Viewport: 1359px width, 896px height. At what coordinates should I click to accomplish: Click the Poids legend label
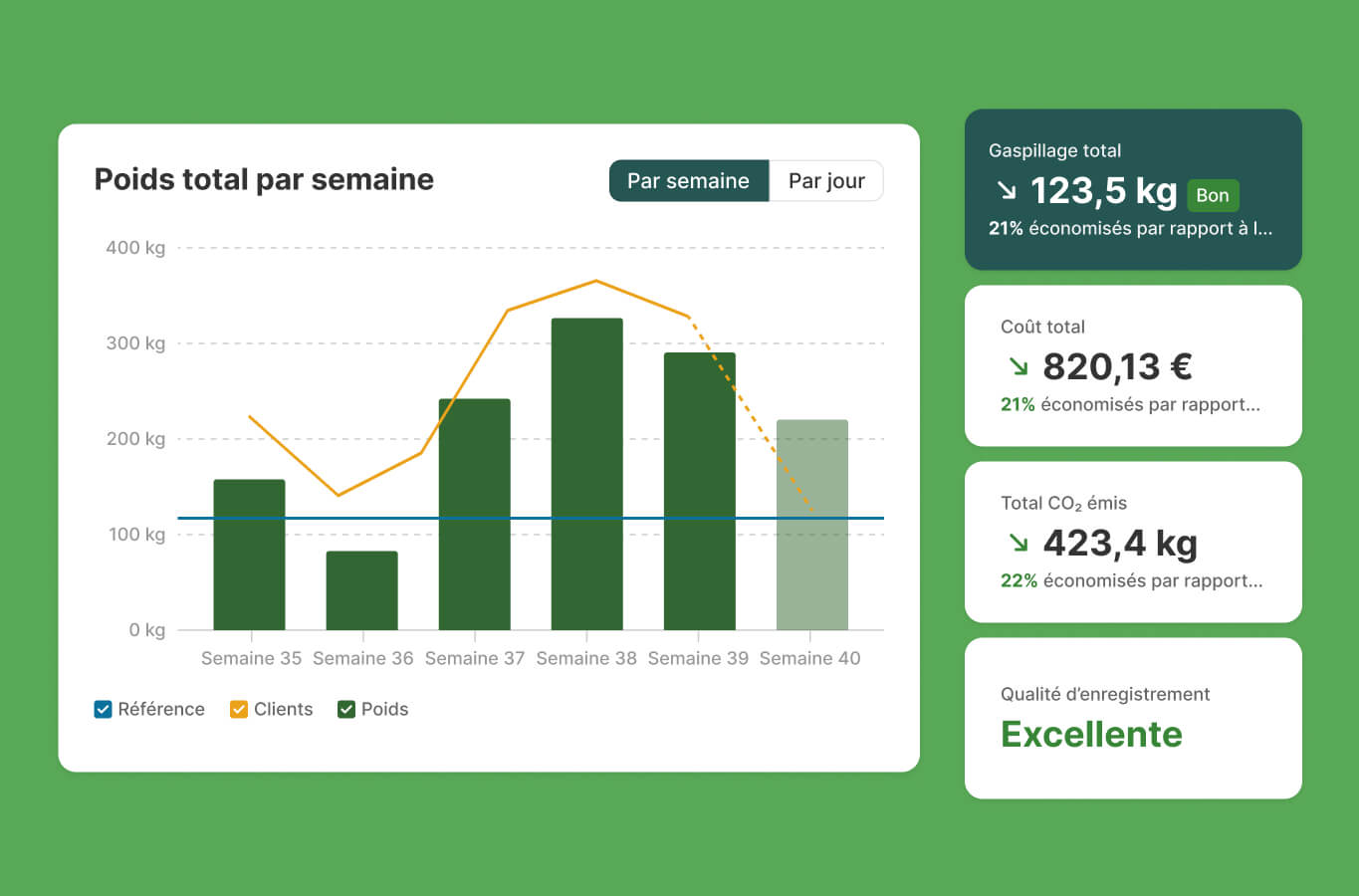pyautogui.click(x=385, y=709)
